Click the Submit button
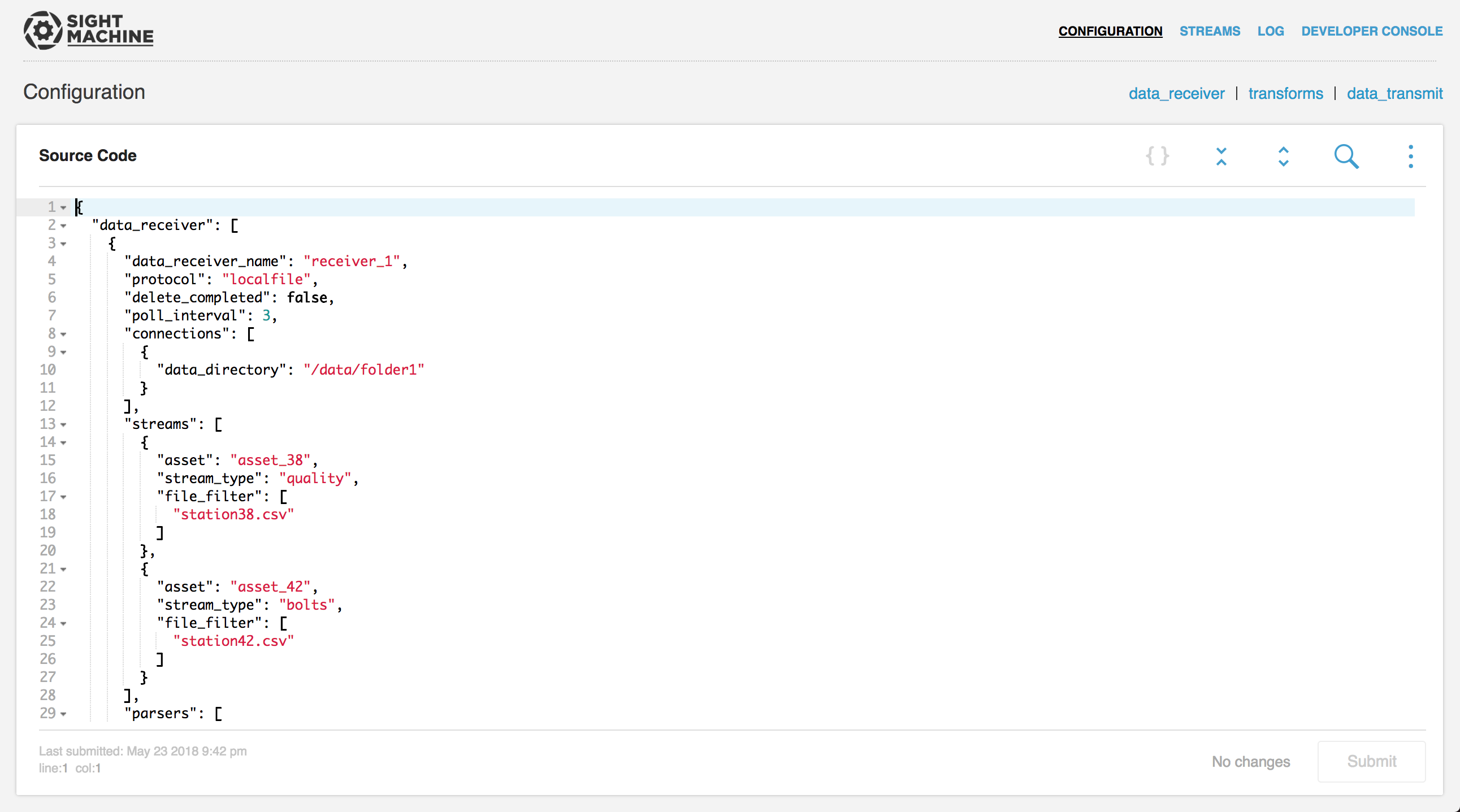This screenshot has width=1460, height=812. pyautogui.click(x=1372, y=762)
